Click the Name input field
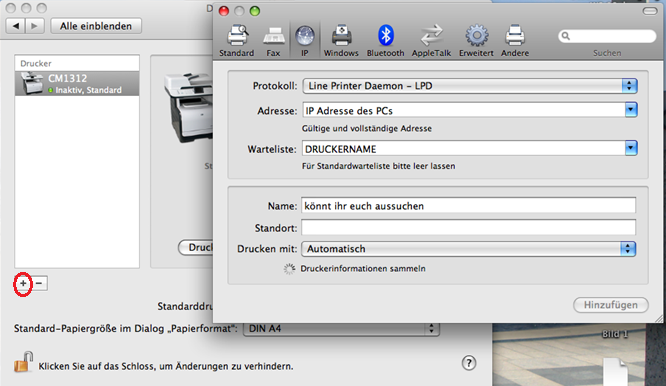The height and width of the screenshot is (386, 666). click(x=468, y=206)
